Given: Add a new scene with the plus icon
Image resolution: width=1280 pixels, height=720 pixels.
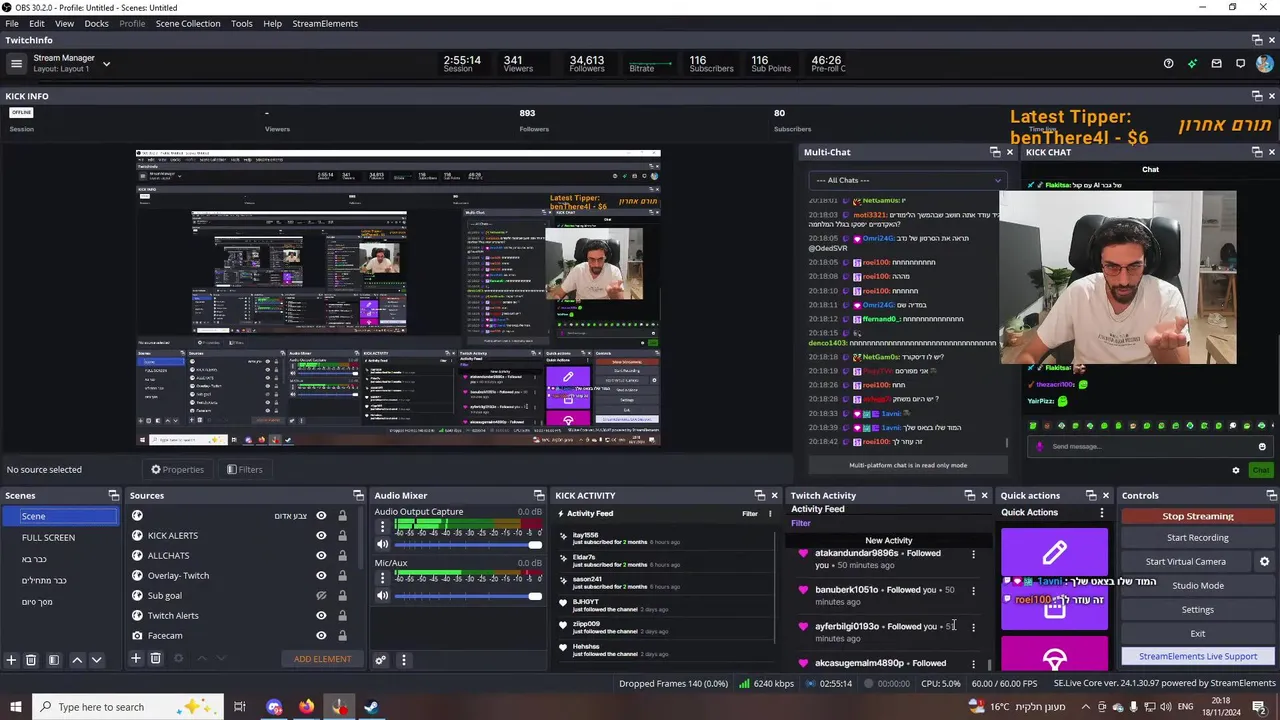Looking at the screenshot, I should pyautogui.click(x=11, y=660).
